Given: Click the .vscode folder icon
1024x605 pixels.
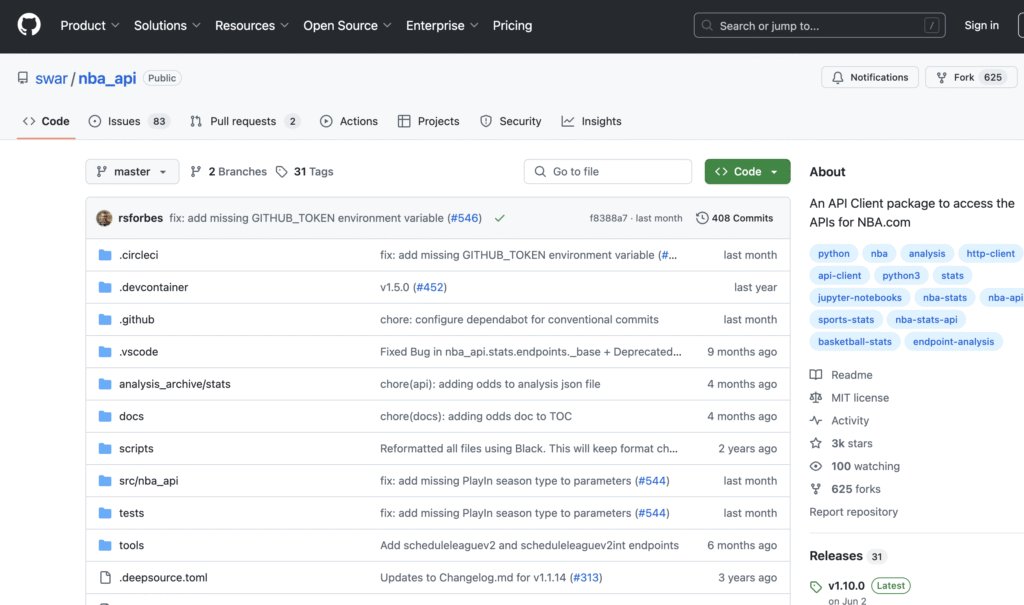Looking at the screenshot, I should (104, 352).
